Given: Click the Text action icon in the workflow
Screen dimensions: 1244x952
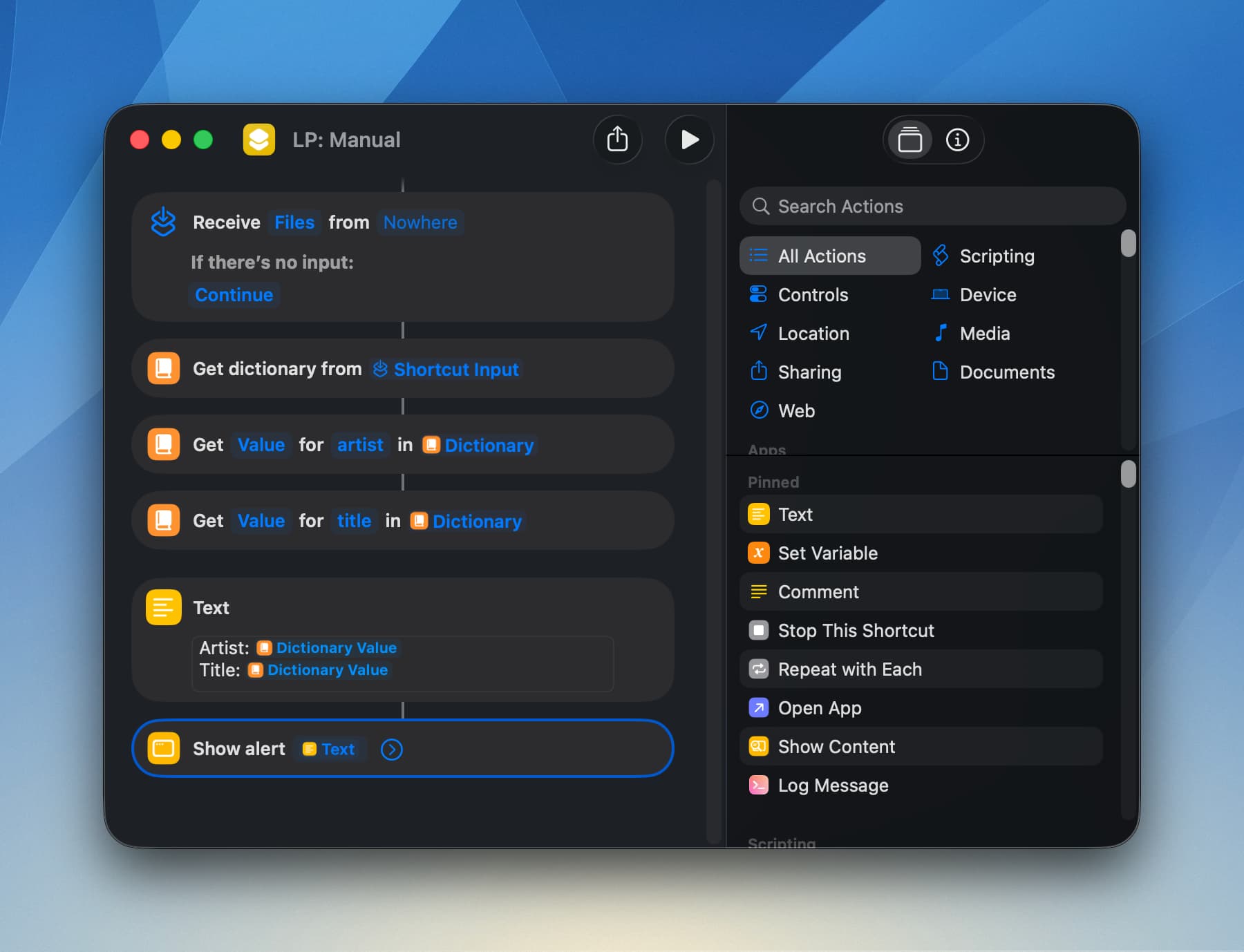Looking at the screenshot, I should 164,608.
